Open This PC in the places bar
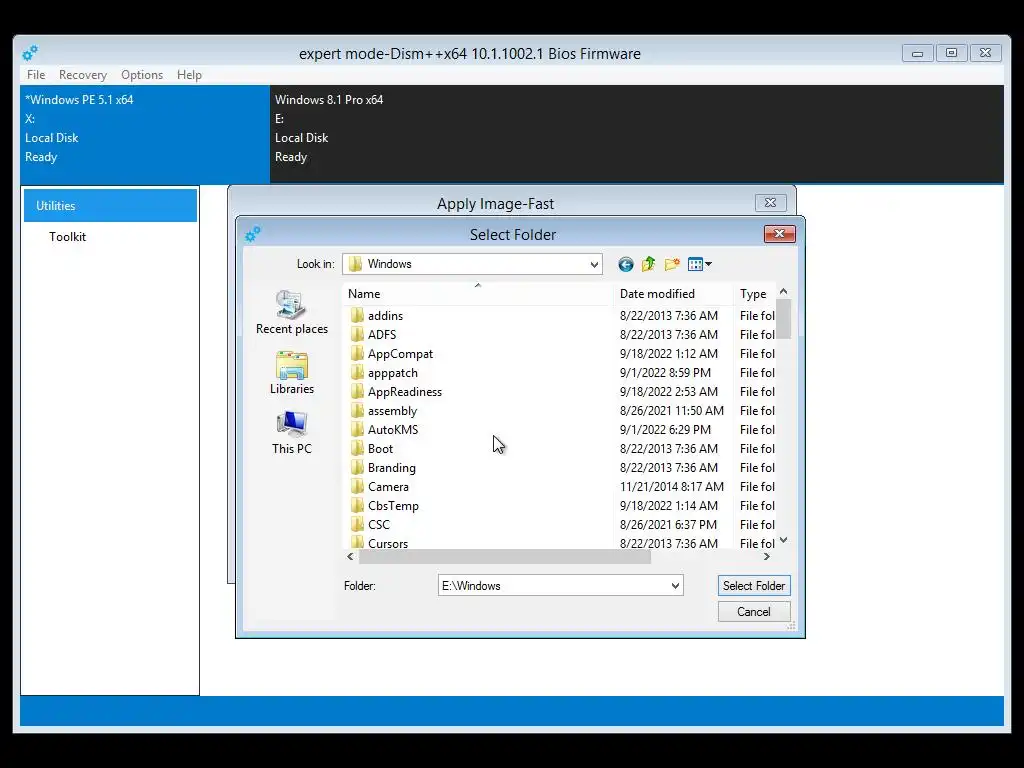The width and height of the screenshot is (1024, 768). click(x=291, y=432)
